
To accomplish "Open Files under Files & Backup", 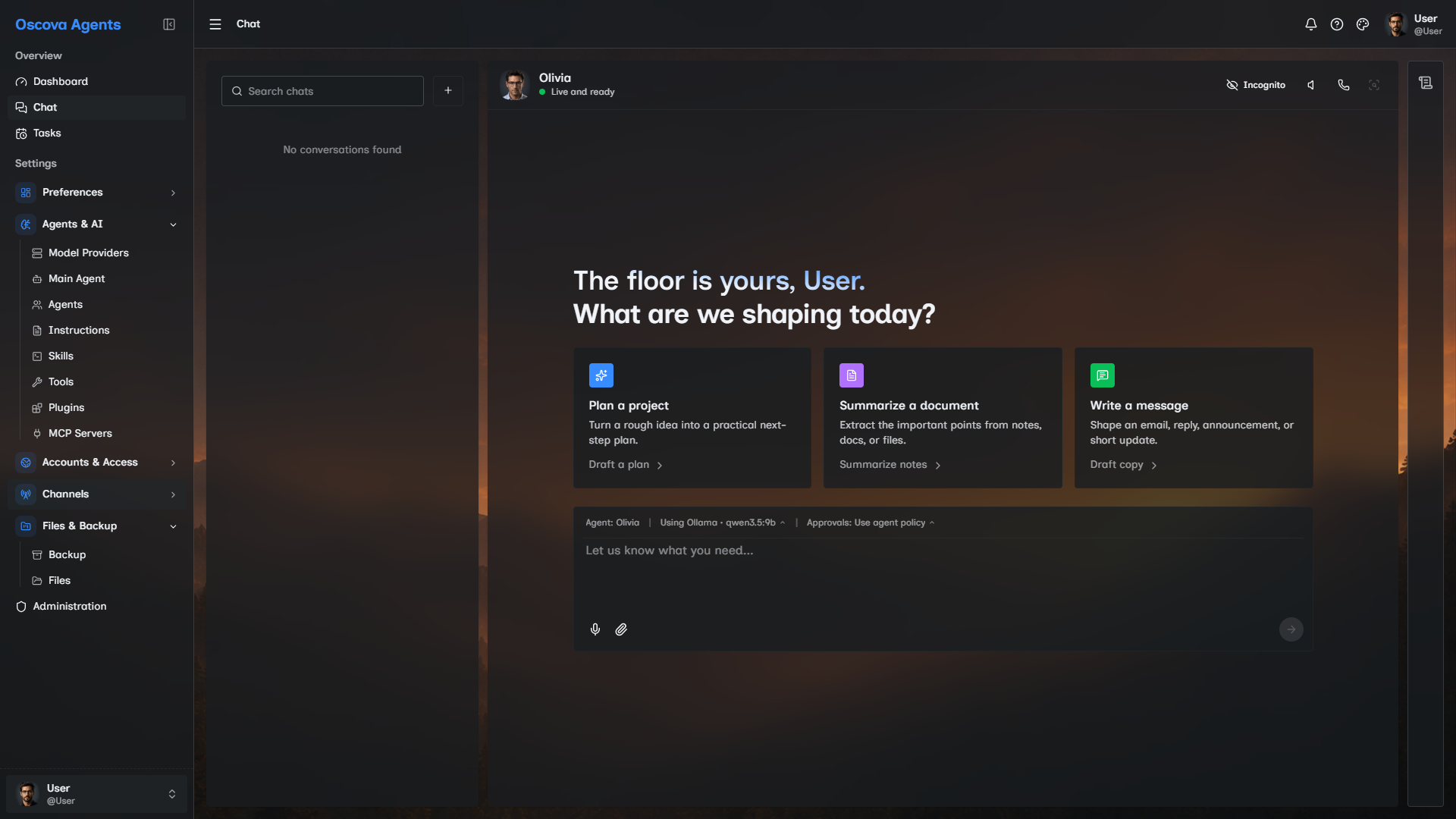I will tap(105, 580).
